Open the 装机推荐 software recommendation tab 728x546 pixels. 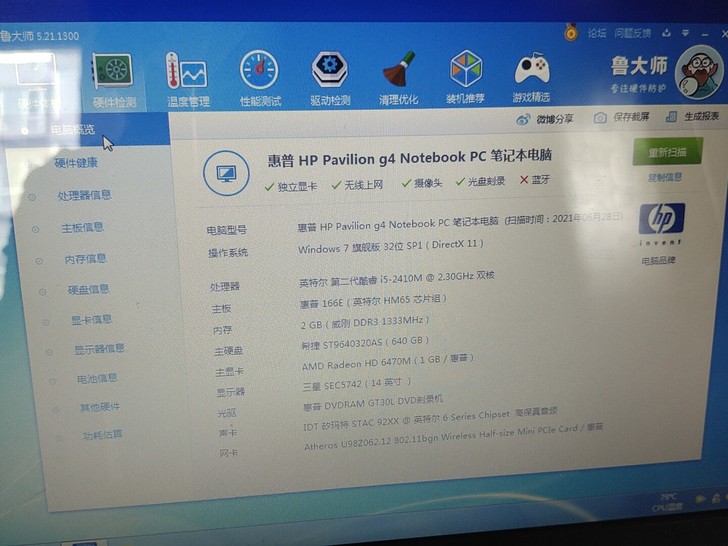(x=465, y=77)
